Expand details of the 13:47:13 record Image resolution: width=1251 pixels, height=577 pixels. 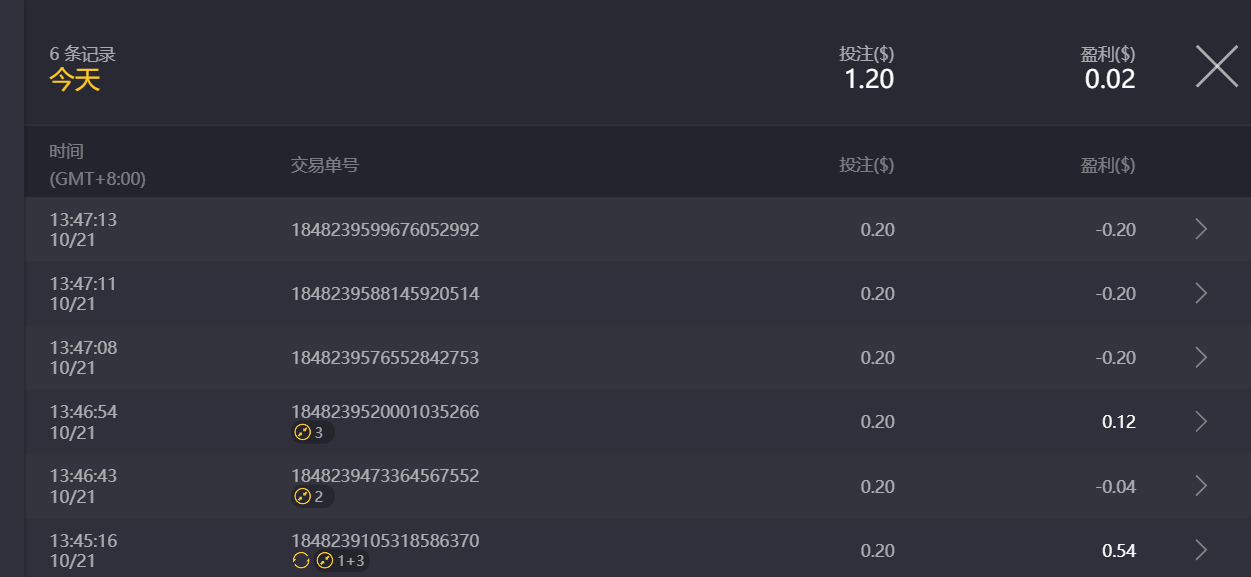click(x=1201, y=229)
